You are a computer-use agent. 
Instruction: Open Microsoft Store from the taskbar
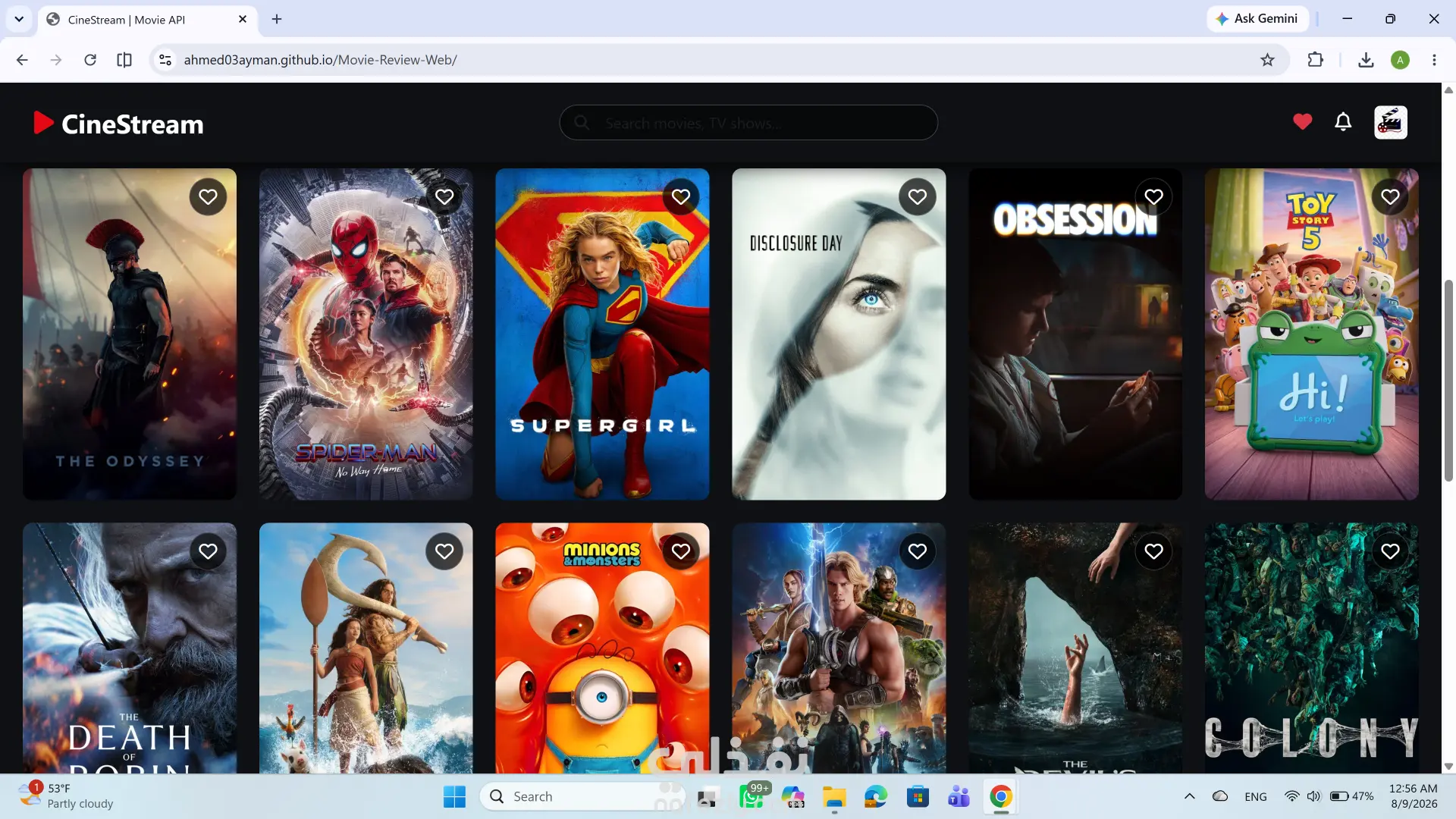click(918, 797)
